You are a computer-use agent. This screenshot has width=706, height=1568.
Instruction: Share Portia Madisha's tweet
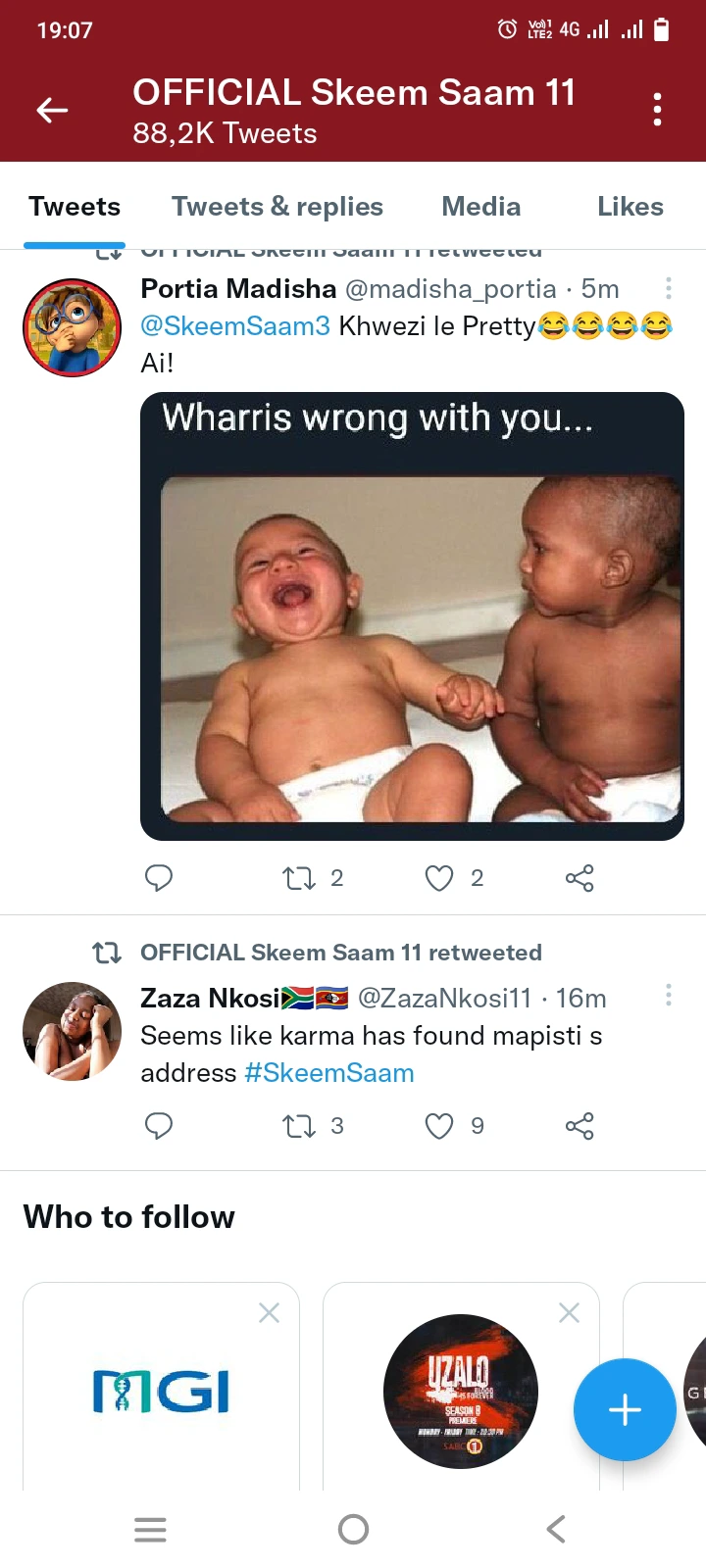(580, 877)
